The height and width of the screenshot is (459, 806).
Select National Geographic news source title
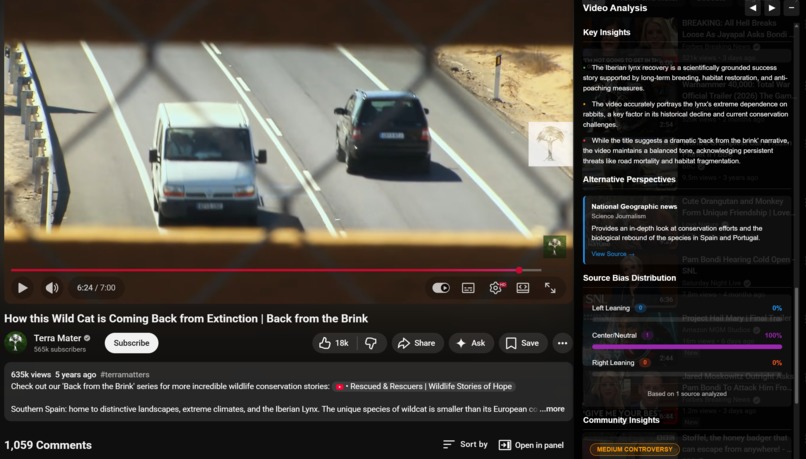click(634, 206)
